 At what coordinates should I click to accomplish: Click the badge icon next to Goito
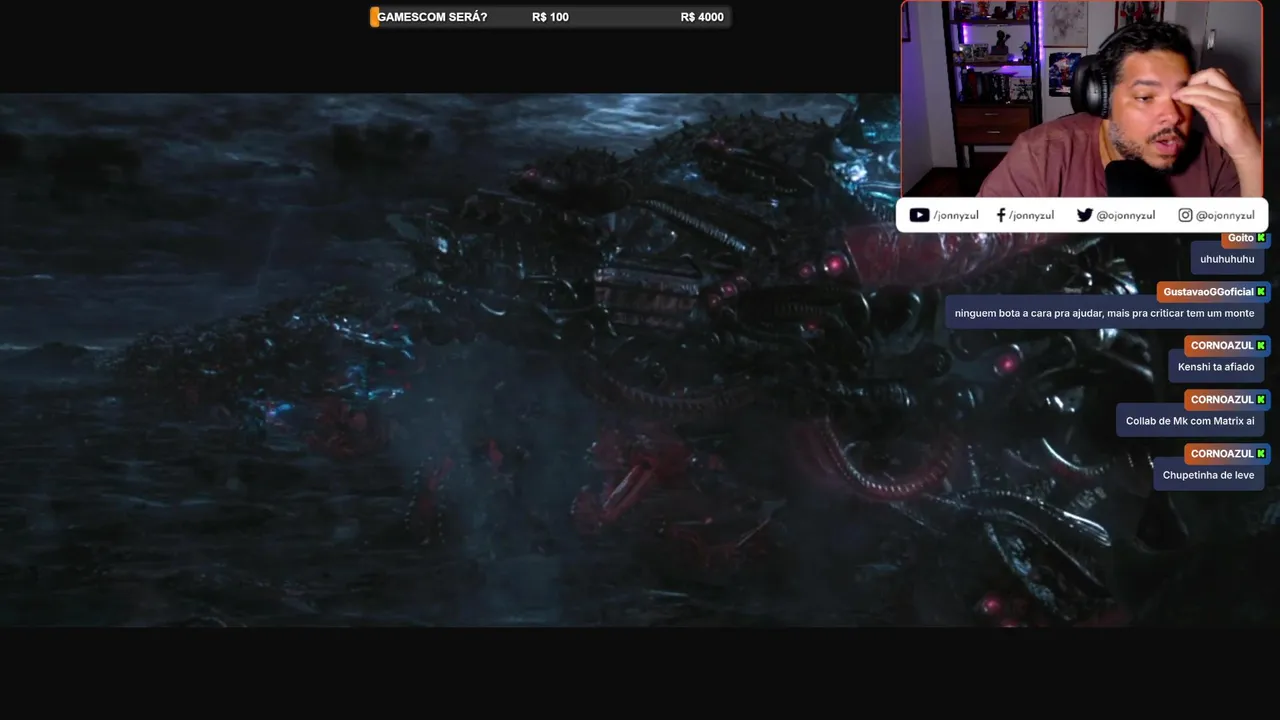[1261, 238]
